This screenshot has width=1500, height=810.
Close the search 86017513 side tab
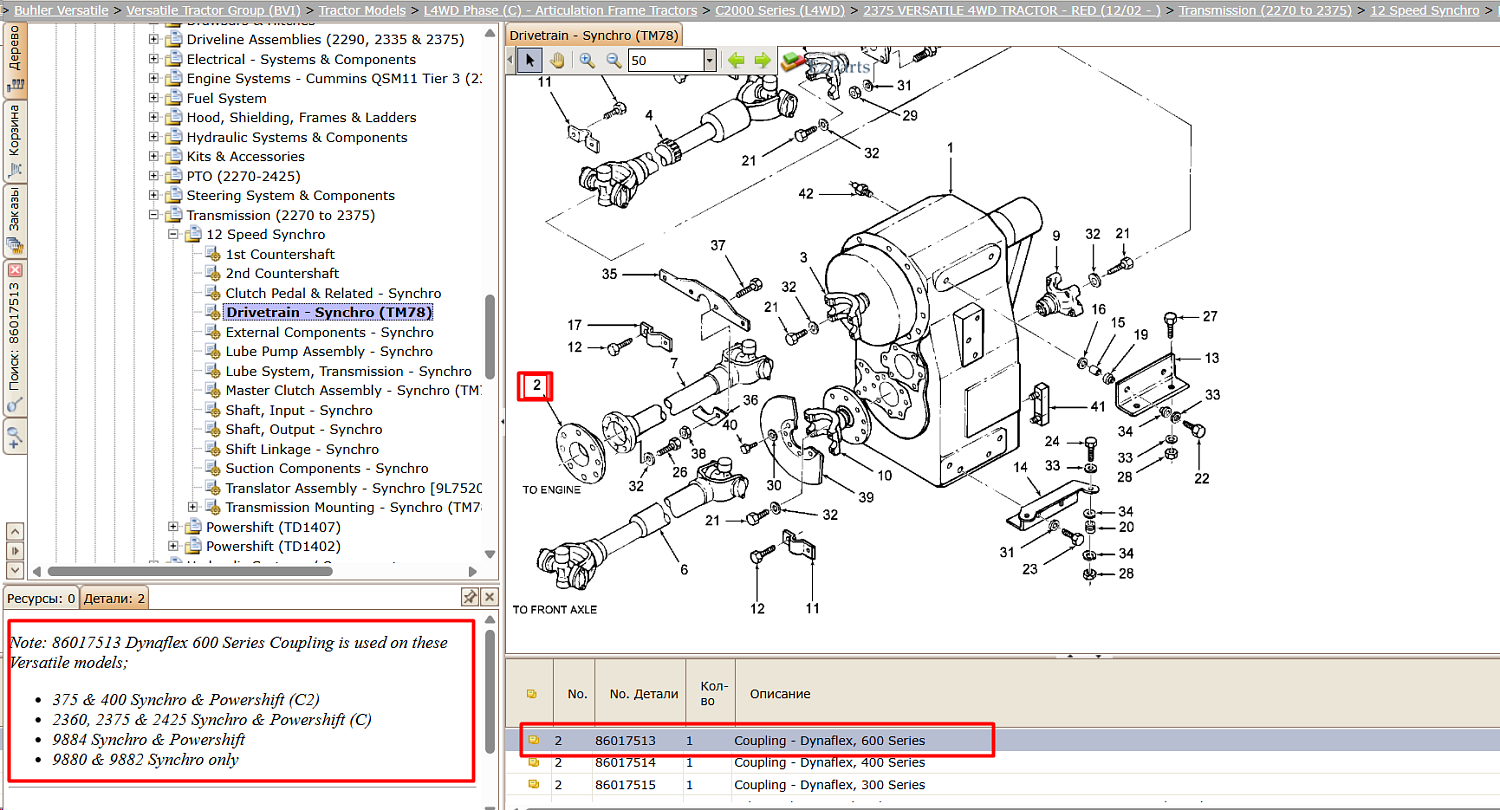tap(15, 270)
